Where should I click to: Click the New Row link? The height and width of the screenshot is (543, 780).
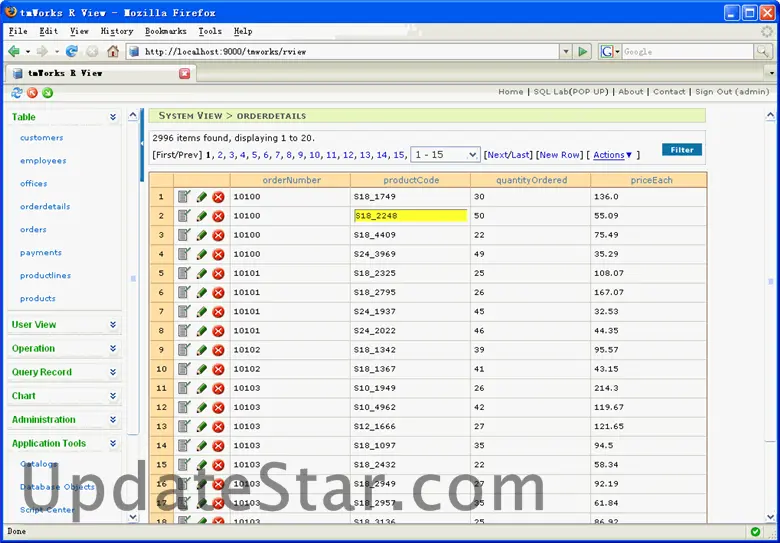(559, 155)
